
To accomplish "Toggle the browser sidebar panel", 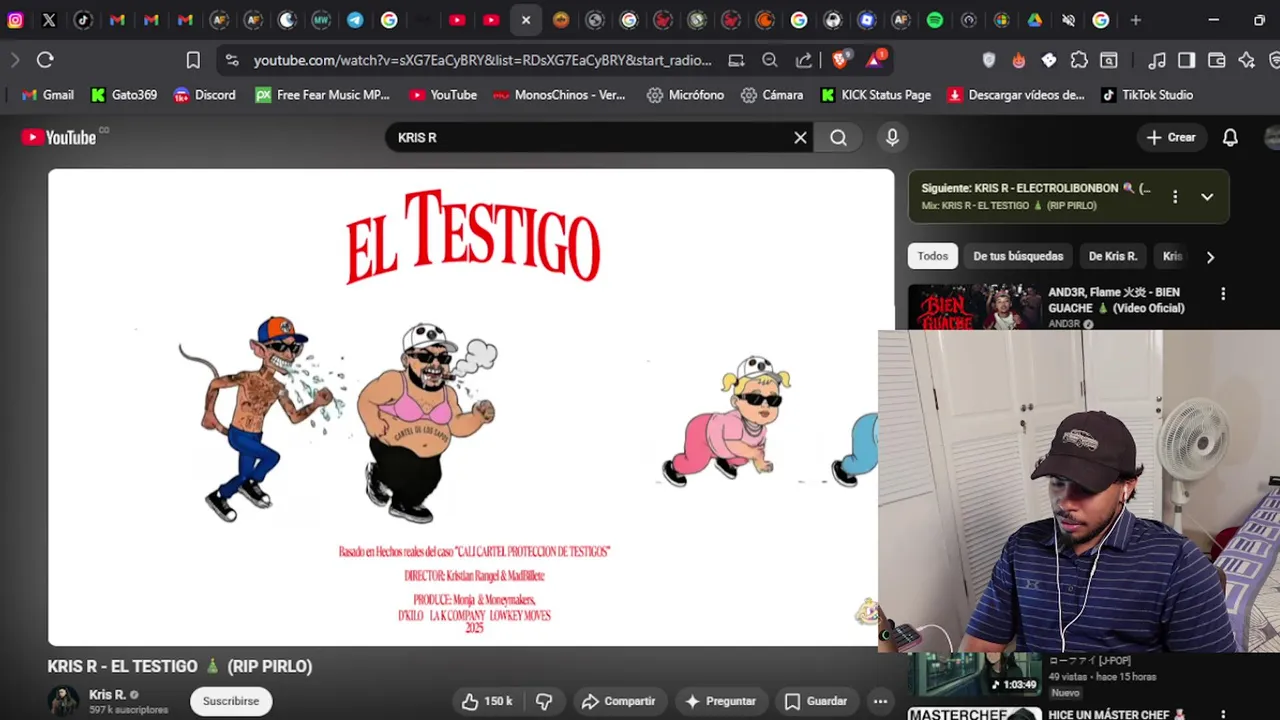I will coord(1187,60).
